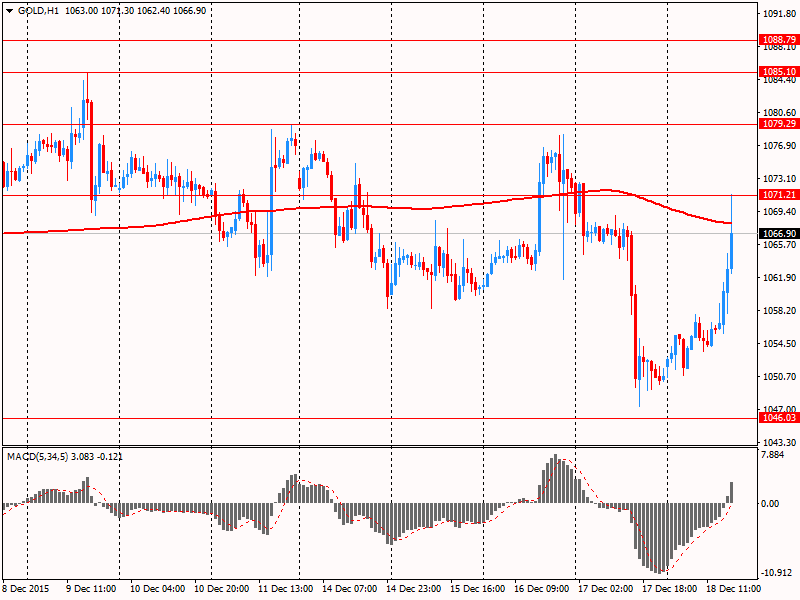This screenshot has width=800, height=600.
Task: Click the 1079.29 resistance level label
Action: click(x=778, y=124)
